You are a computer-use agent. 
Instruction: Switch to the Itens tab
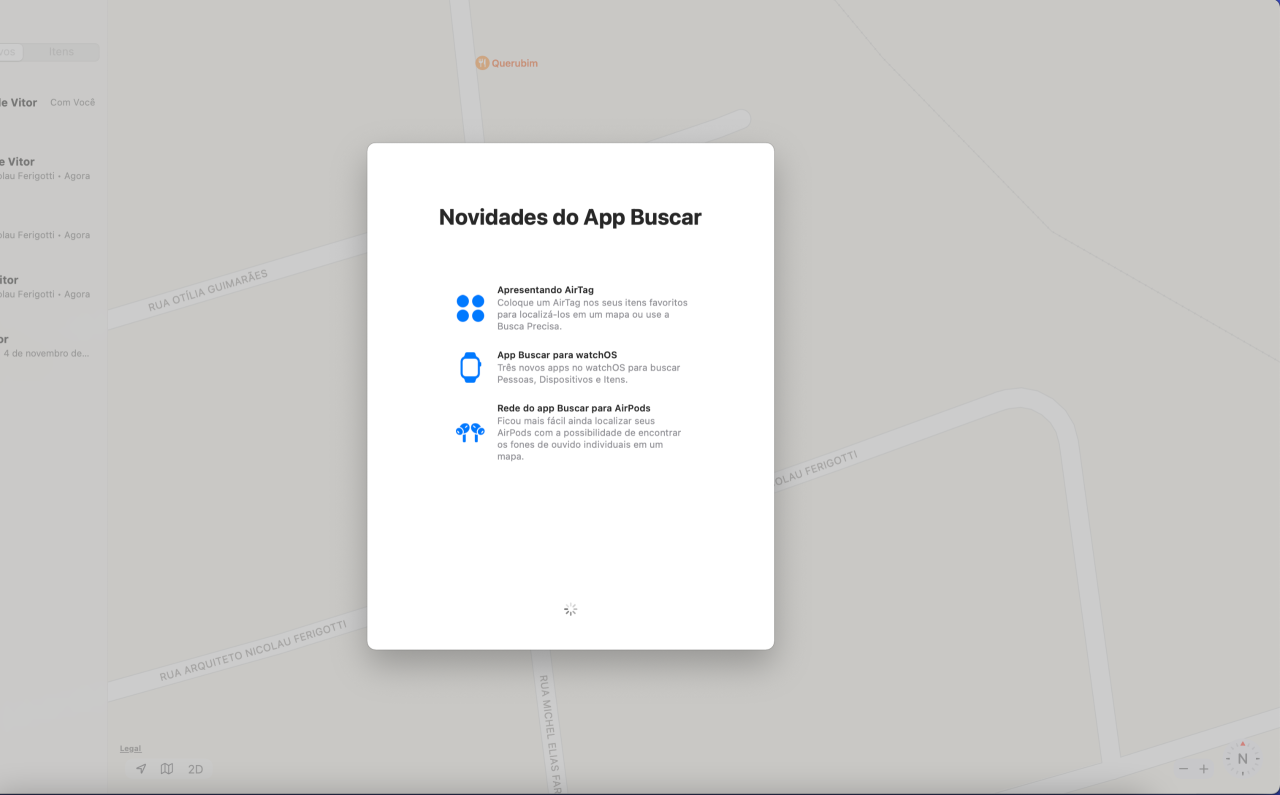pyautogui.click(x=62, y=52)
